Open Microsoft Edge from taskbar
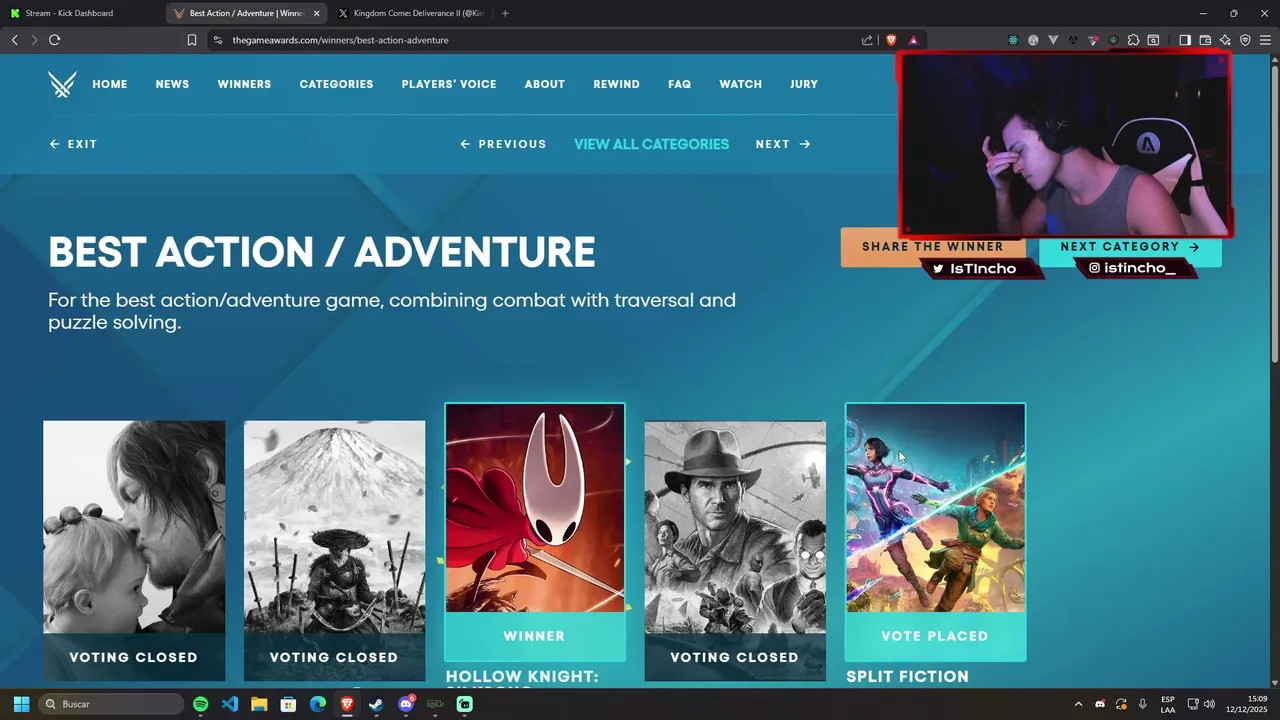The height and width of the screenshot is (720, 1280). [318, 704]
